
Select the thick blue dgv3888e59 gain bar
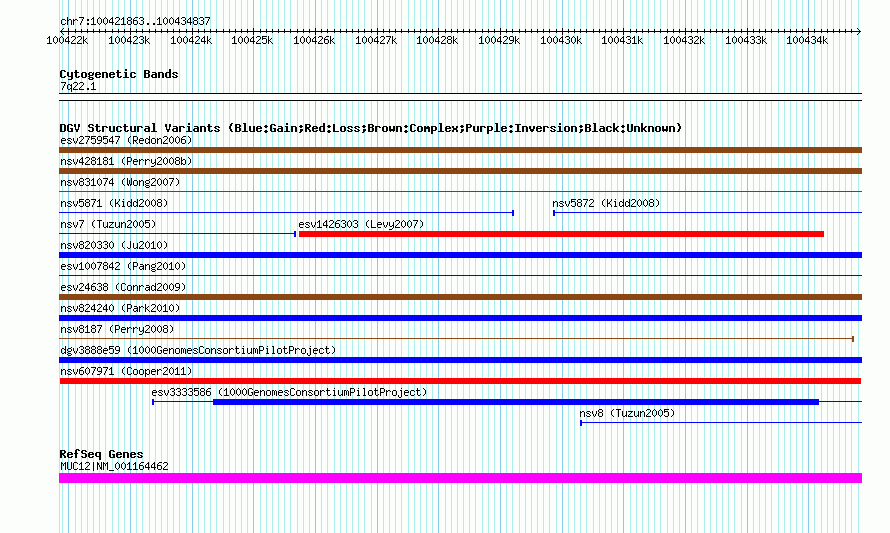coord(460,360)
